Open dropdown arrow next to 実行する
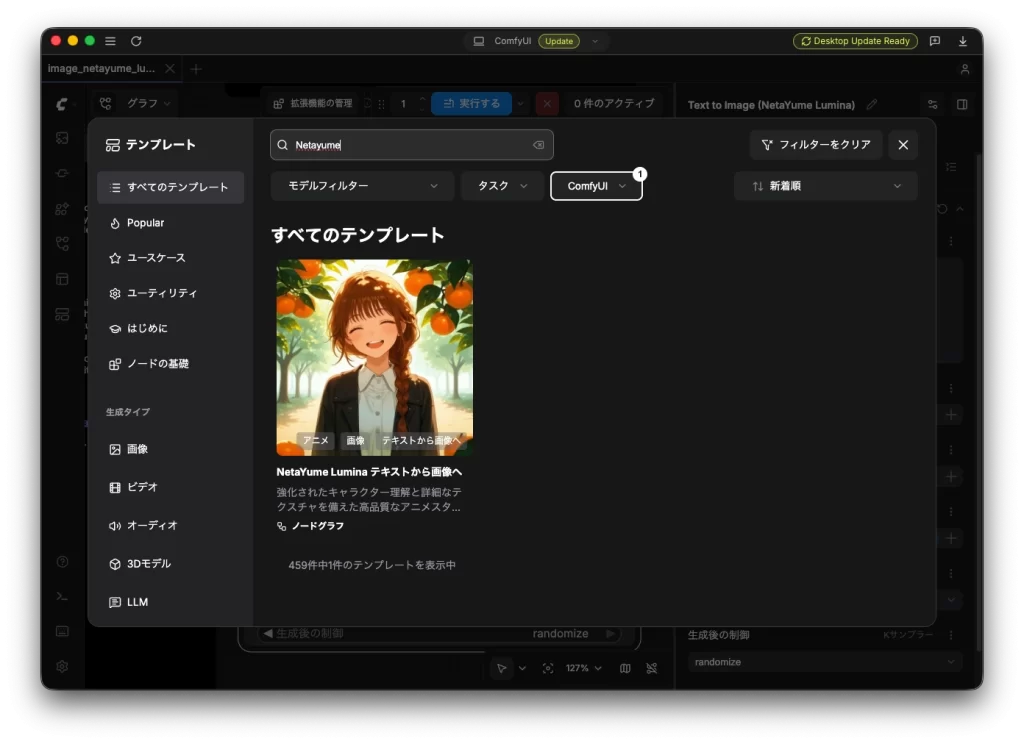The image size is (1024, 744). 520,104
